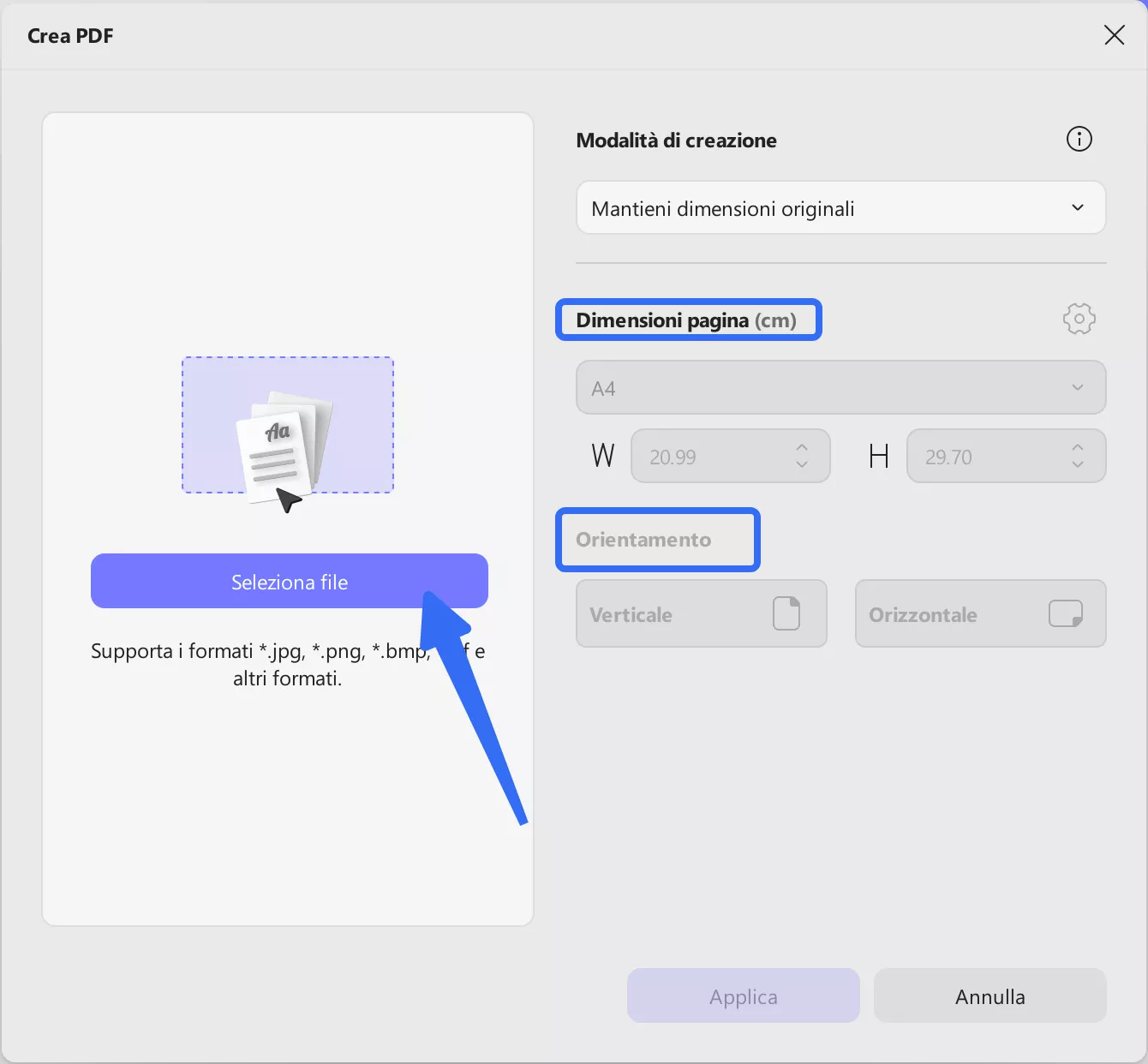The height and width of the screenshot is (1064, 1148).
Task: Click the file drop zone illustration
Action: (288, 426)
